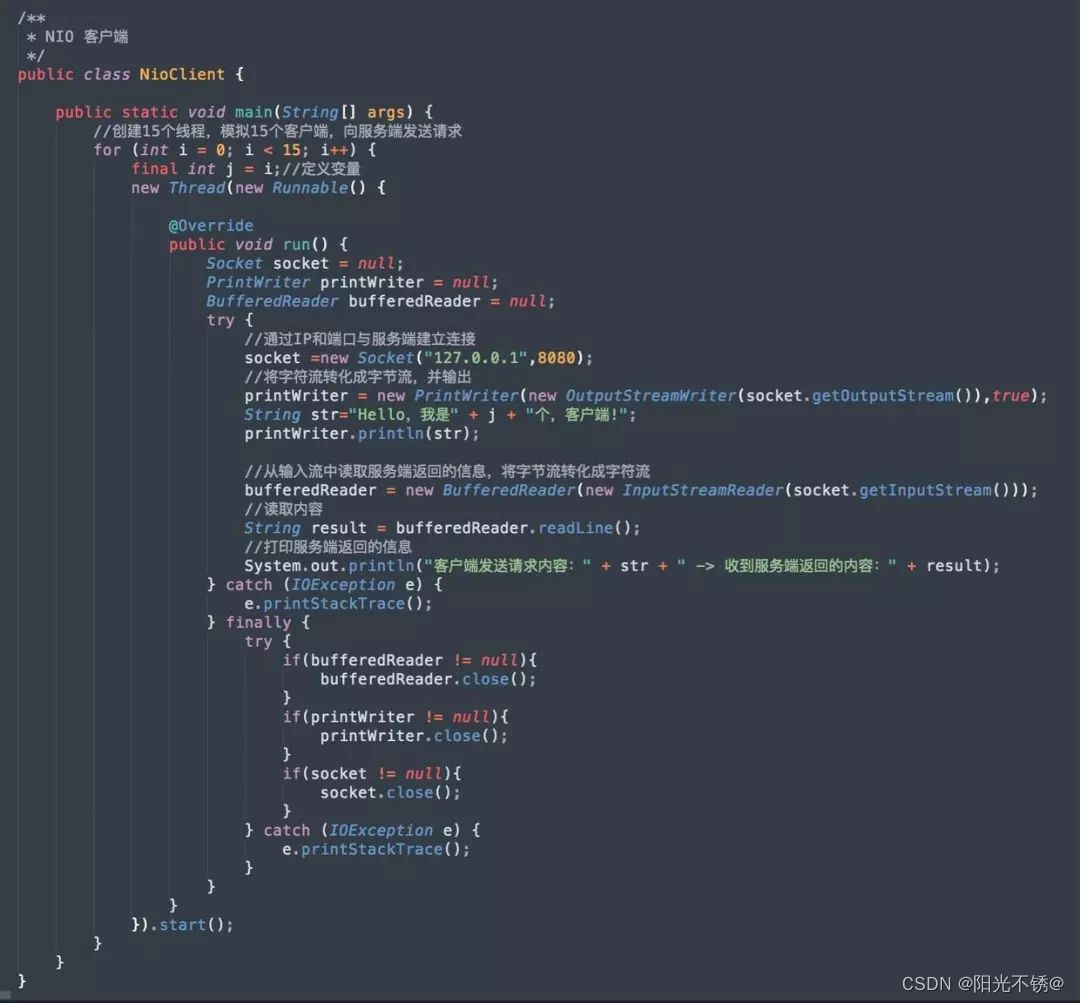Image resolution: width=1080 pixels, height=1003 pixels.
Task: Click 'if(printWriter != null)' line
Action: click(395, 717)
